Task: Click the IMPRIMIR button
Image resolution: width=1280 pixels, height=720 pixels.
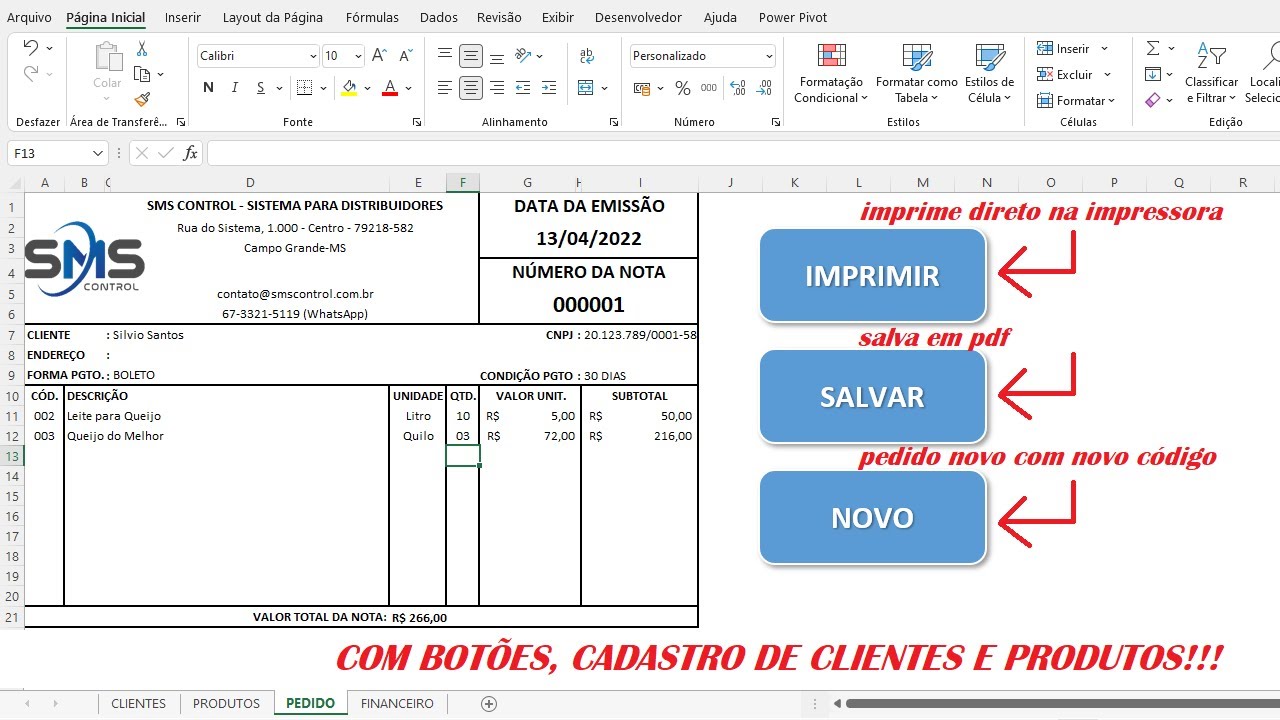Action: point(872,276)
